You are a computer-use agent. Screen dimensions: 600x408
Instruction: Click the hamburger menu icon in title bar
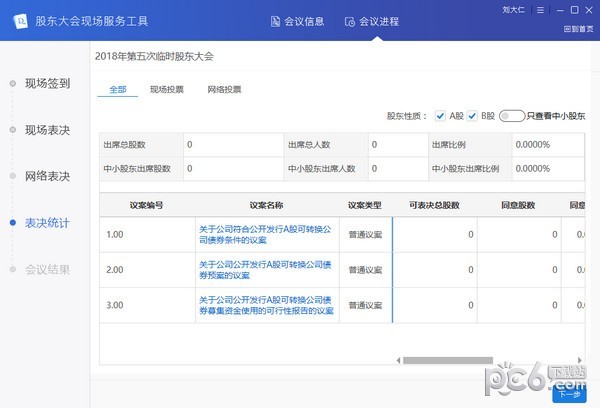[x=540, y=10]
